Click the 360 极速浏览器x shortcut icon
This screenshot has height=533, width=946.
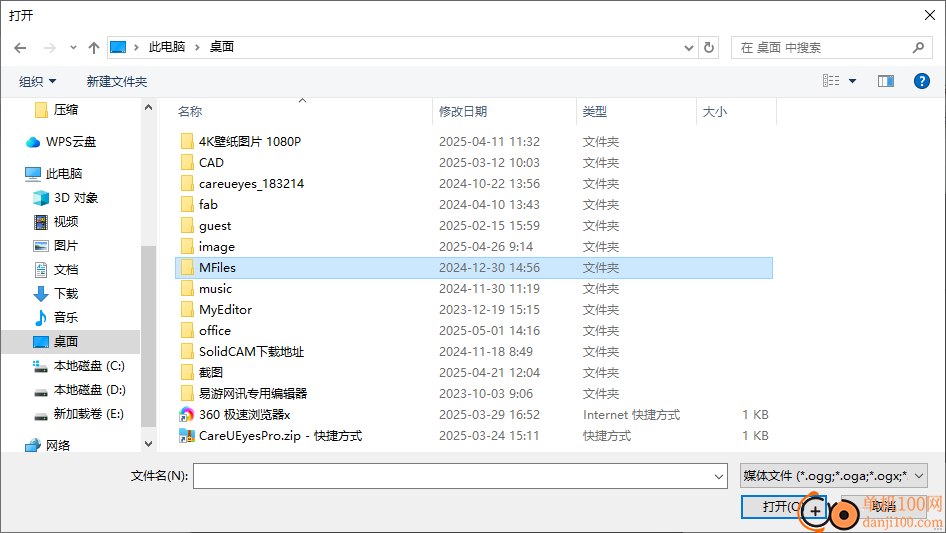coord(186,415)
